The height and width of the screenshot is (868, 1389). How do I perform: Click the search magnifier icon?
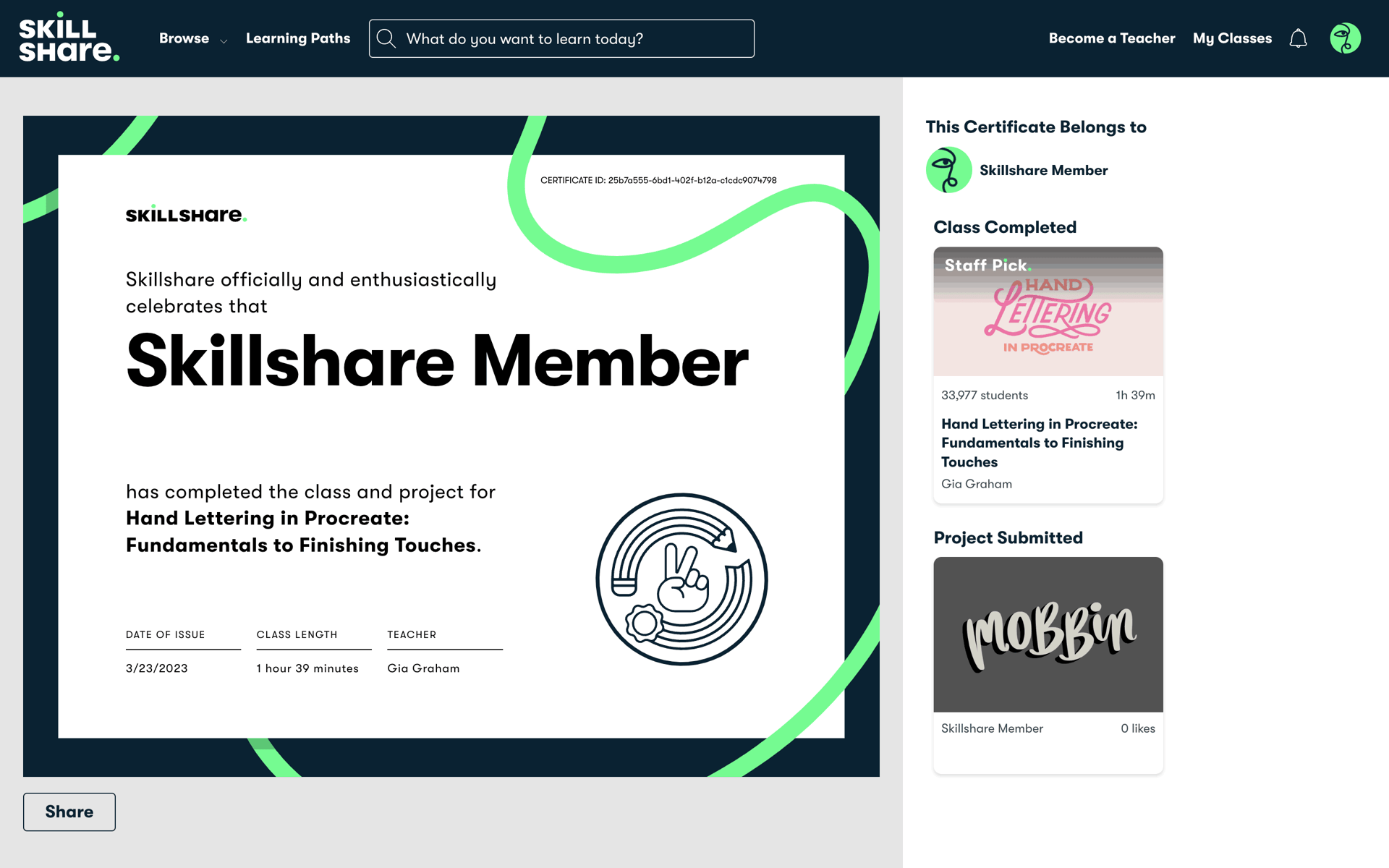click(x=386, y=38)
